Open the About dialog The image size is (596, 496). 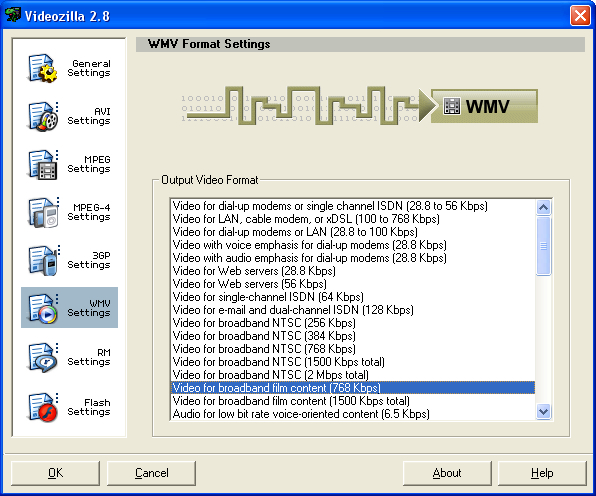pos(447,473)
